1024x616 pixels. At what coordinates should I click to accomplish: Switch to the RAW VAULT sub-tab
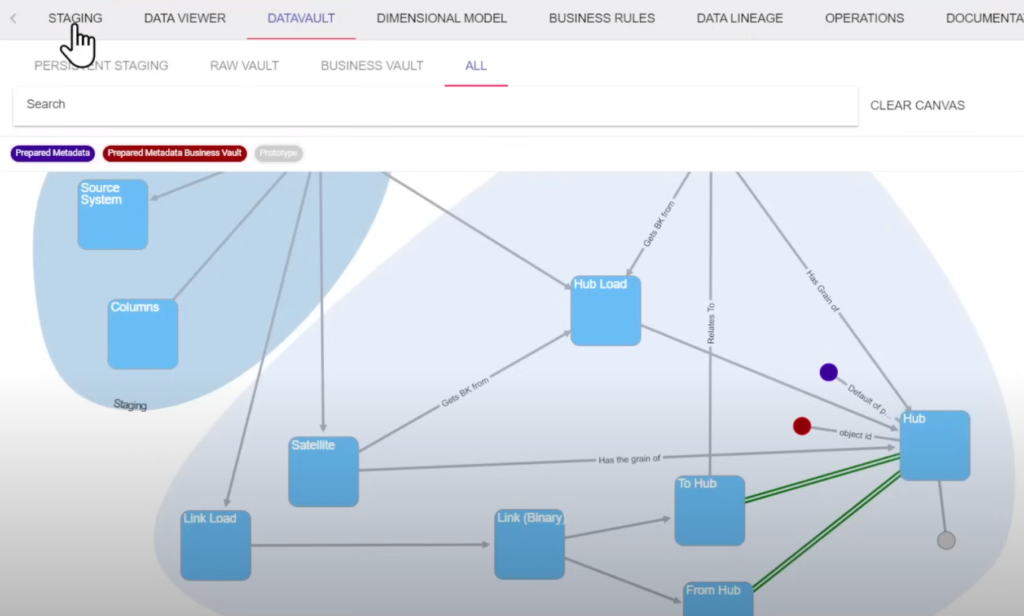pyautogui.click(x=243, y=65)
